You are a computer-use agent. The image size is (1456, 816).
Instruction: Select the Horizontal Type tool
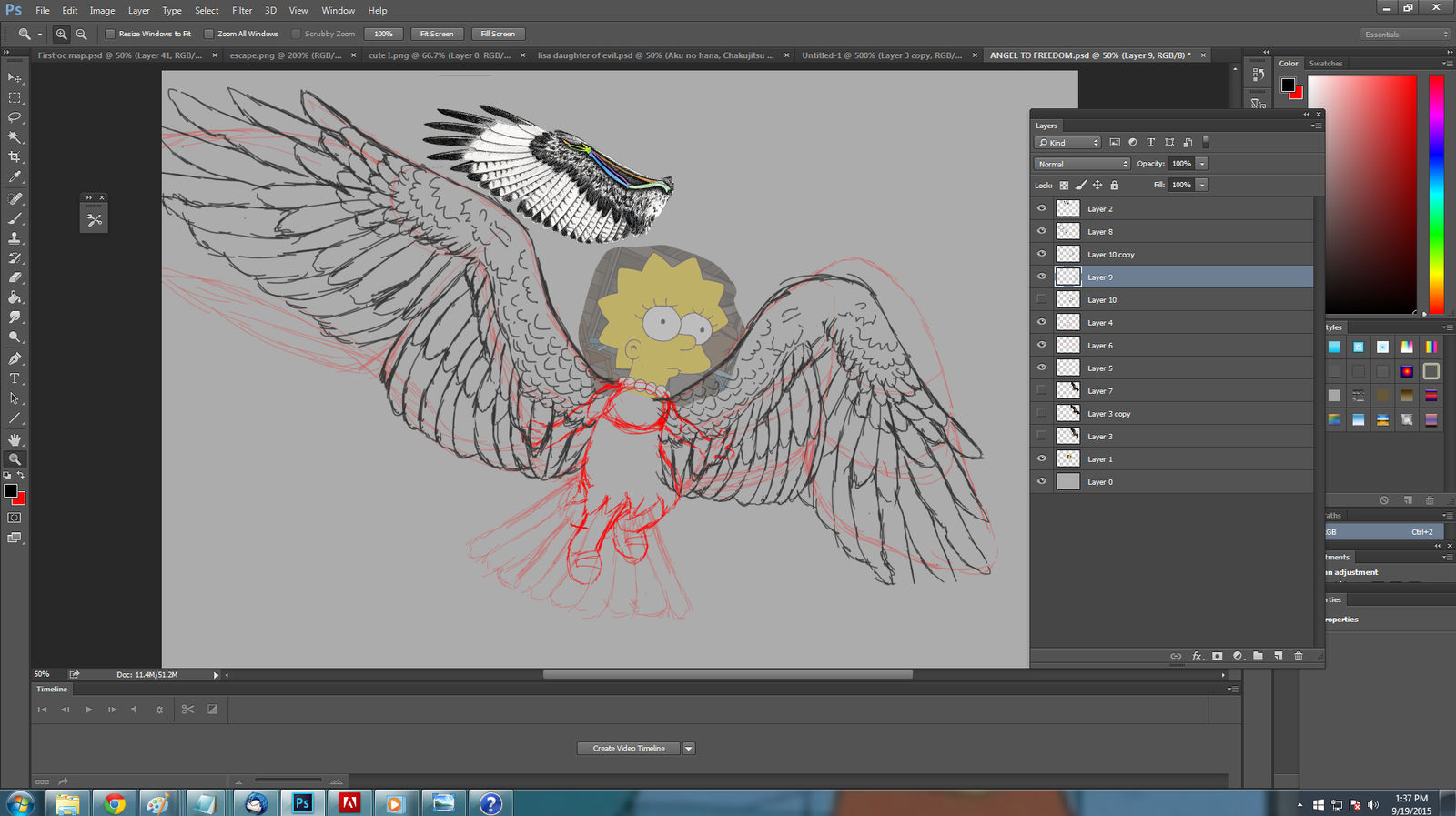(x=15, y=378)
